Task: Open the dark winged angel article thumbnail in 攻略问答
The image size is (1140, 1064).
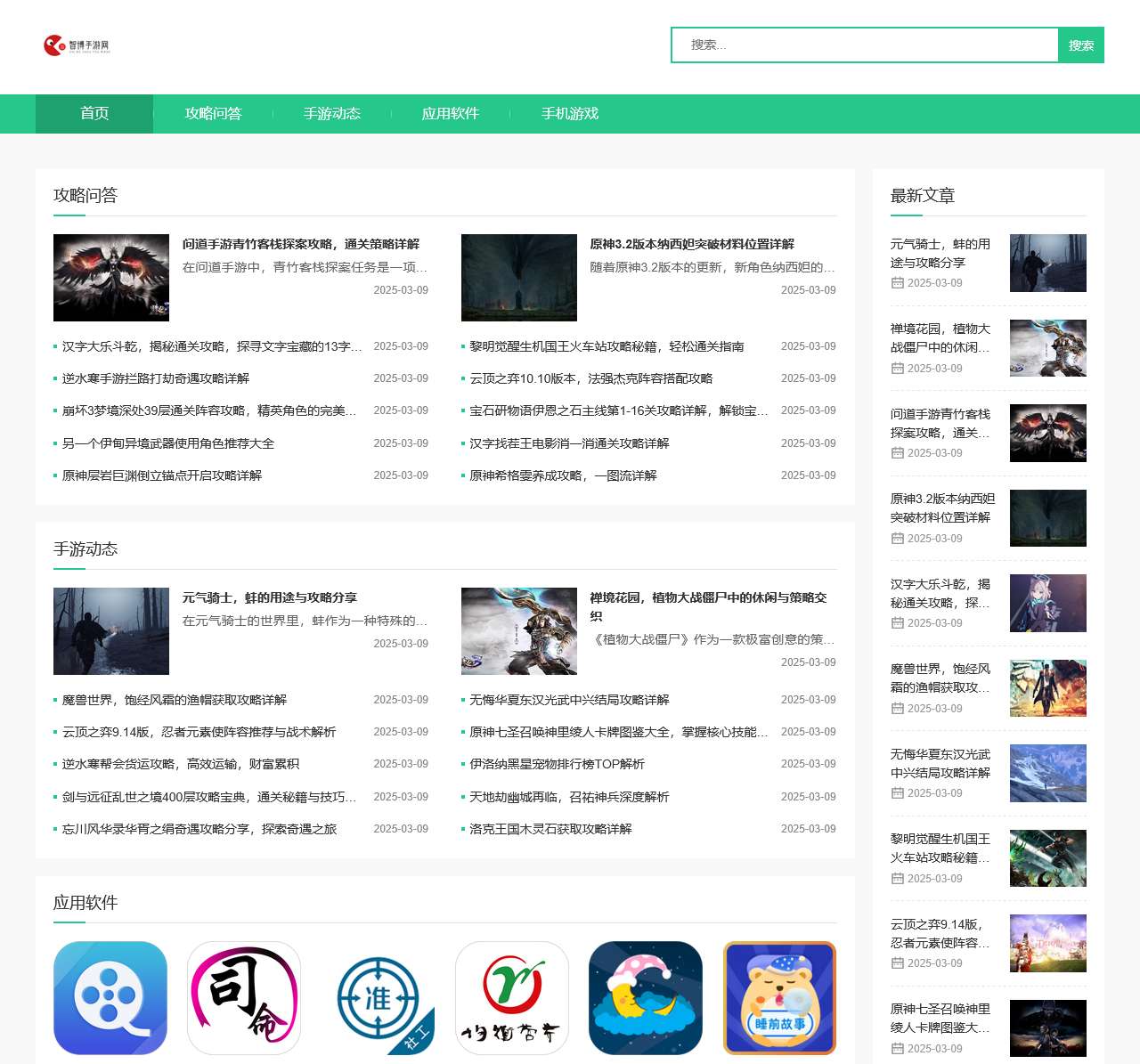Action: pos(111,278)
